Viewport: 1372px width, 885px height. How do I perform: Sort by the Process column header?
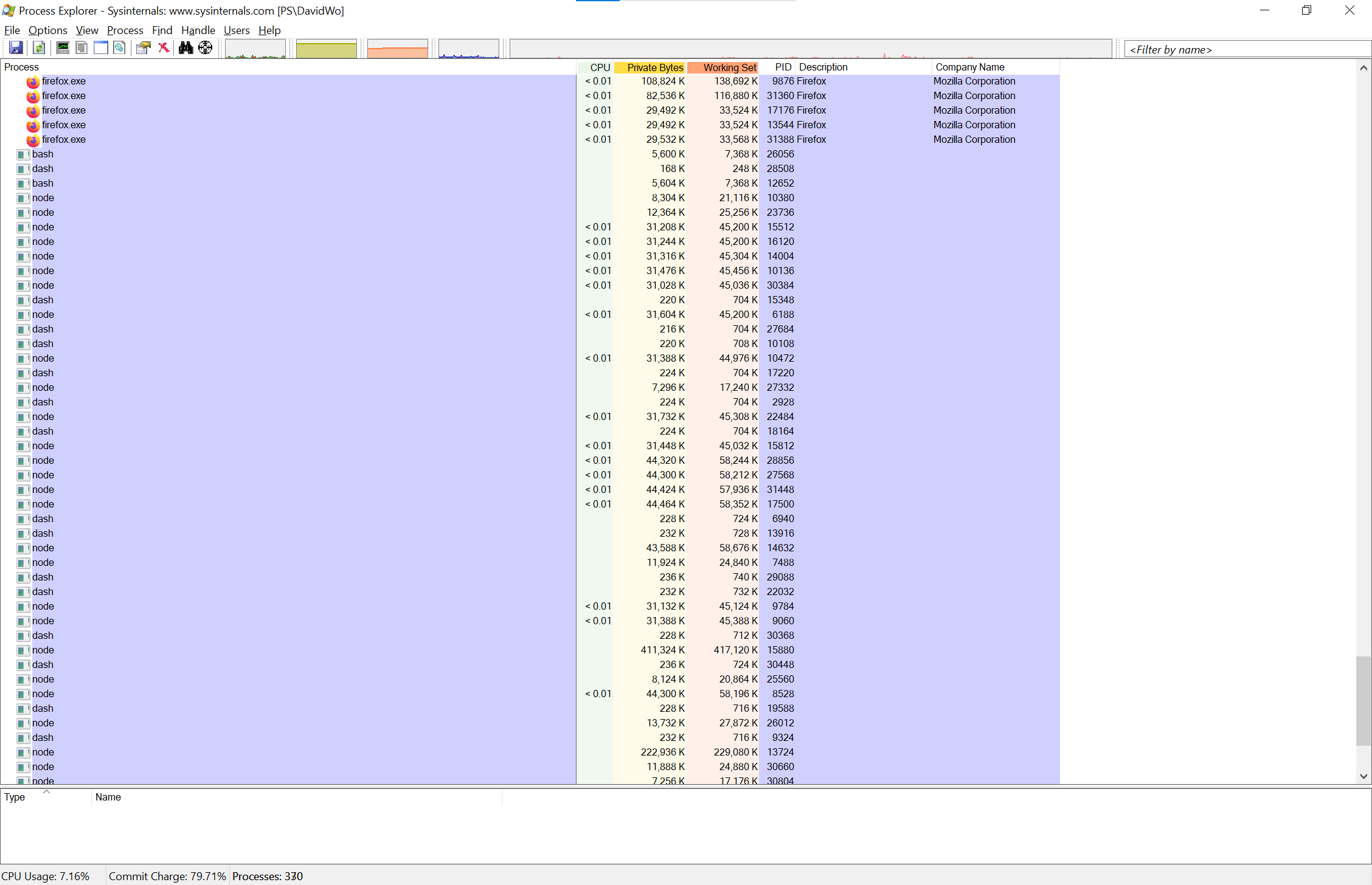288,67
